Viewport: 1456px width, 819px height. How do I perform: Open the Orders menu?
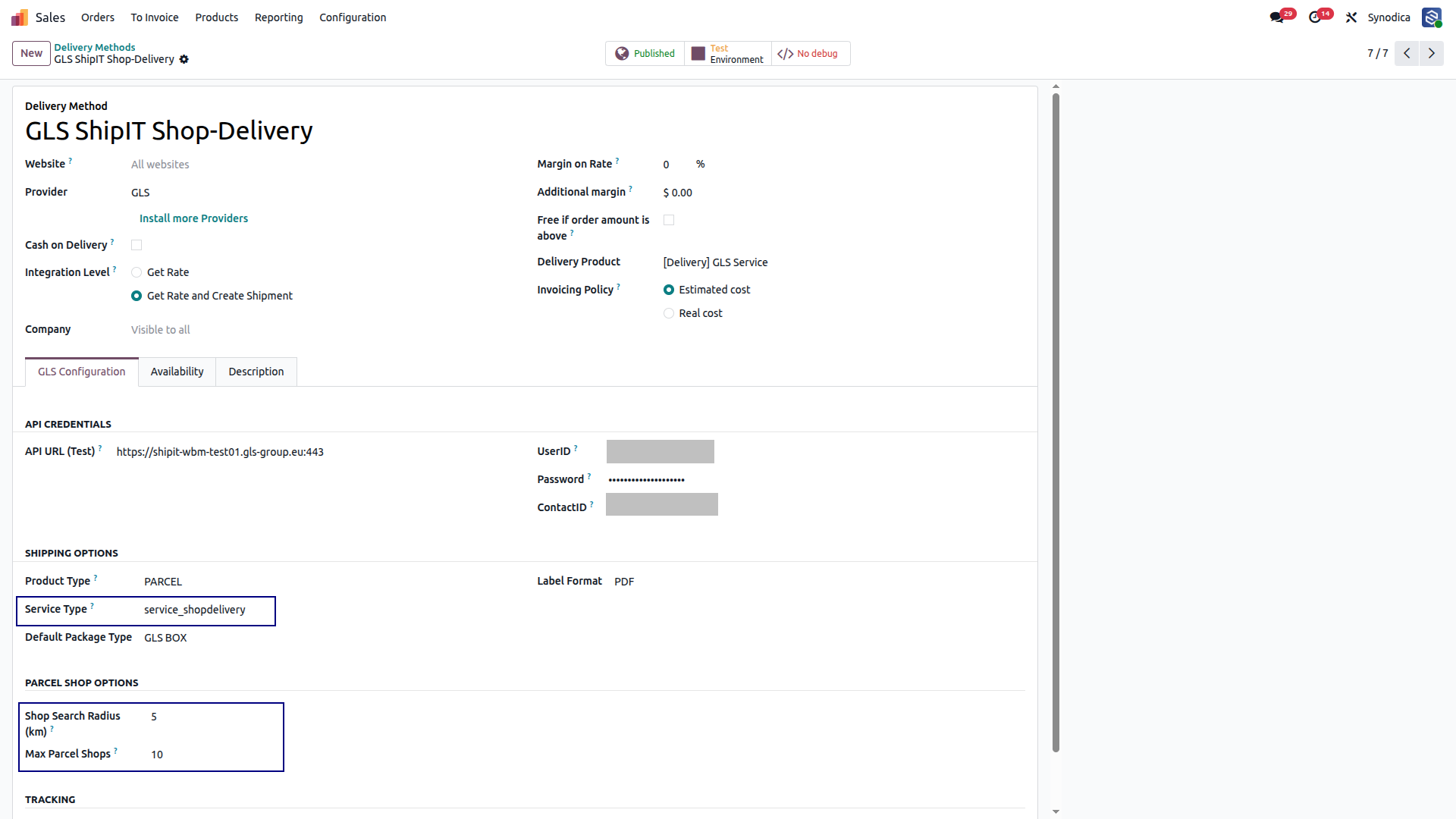point(98,17)
